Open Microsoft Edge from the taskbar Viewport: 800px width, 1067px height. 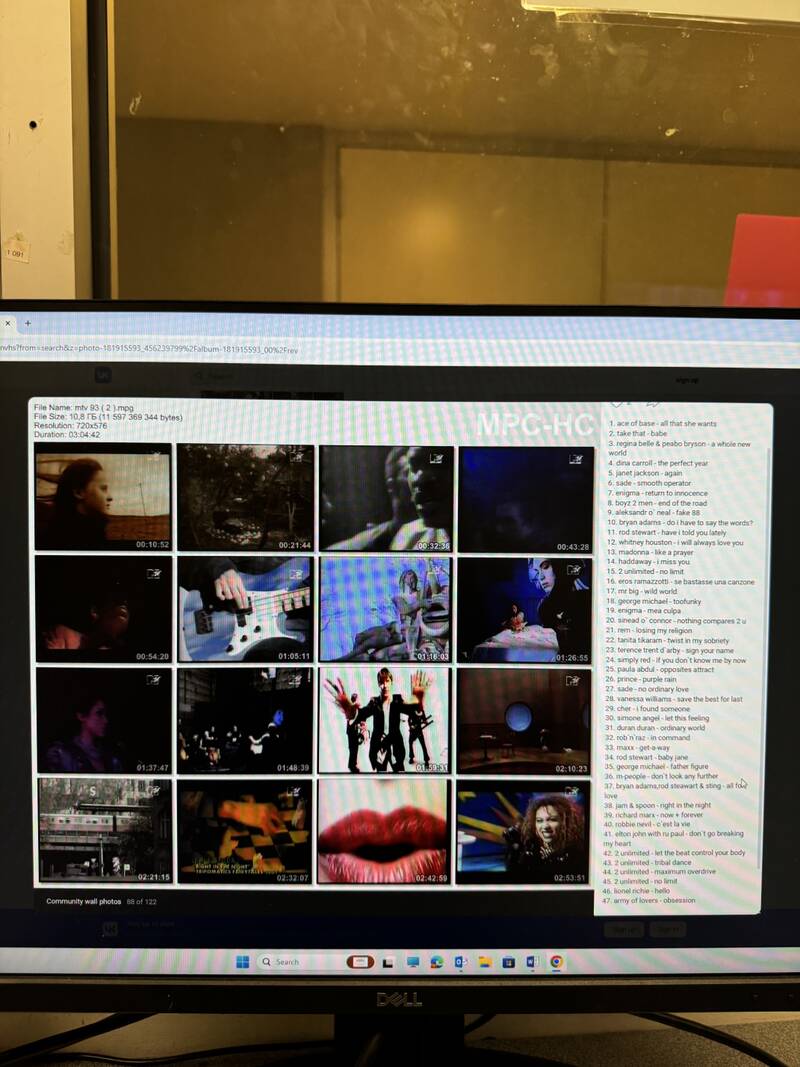pyautogui.click(x=437, y=962)
